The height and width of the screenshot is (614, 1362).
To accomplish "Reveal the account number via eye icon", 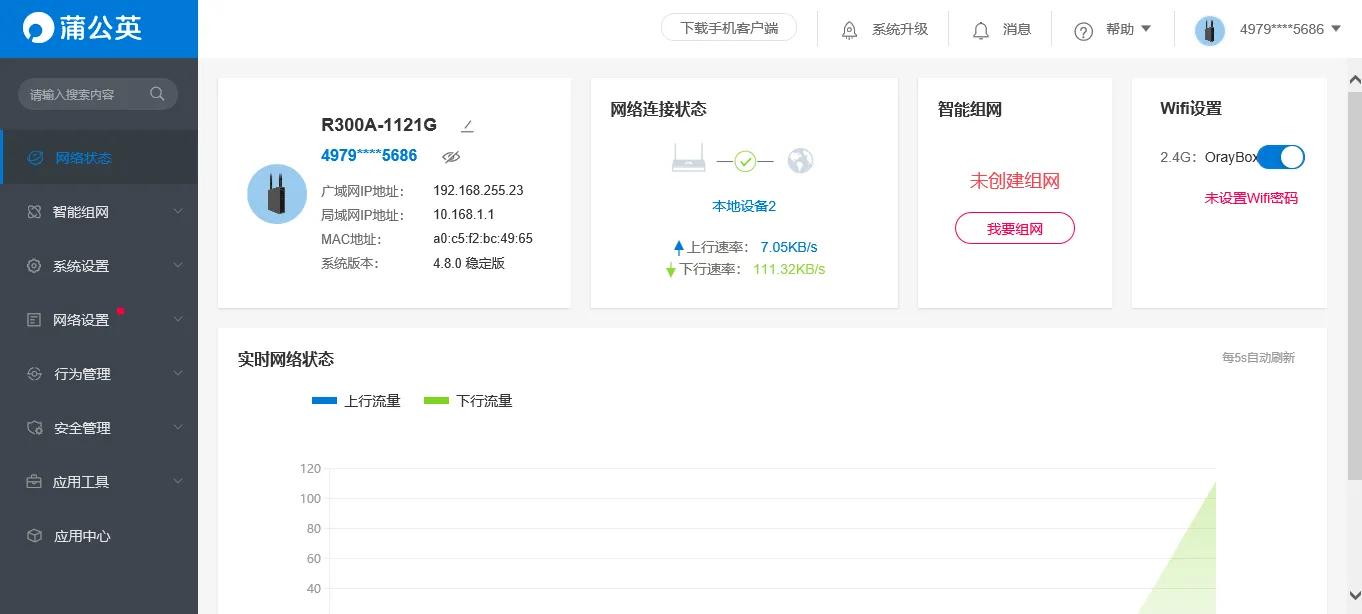I will tap(450, 156).
